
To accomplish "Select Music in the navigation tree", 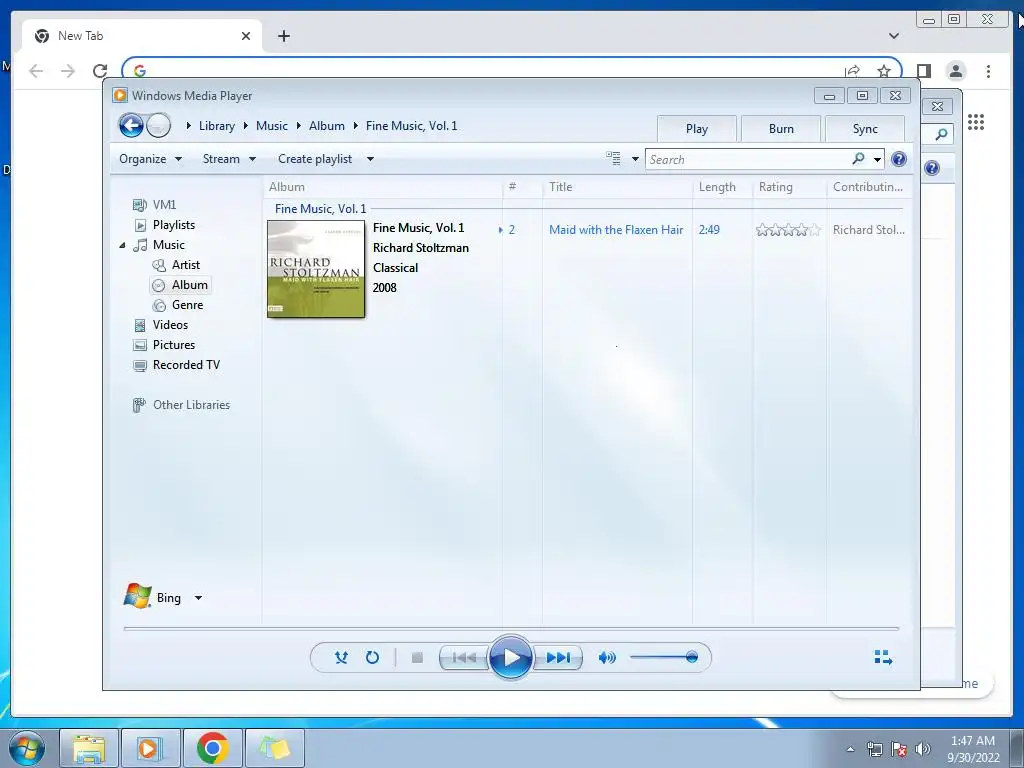I will point(168,245).
